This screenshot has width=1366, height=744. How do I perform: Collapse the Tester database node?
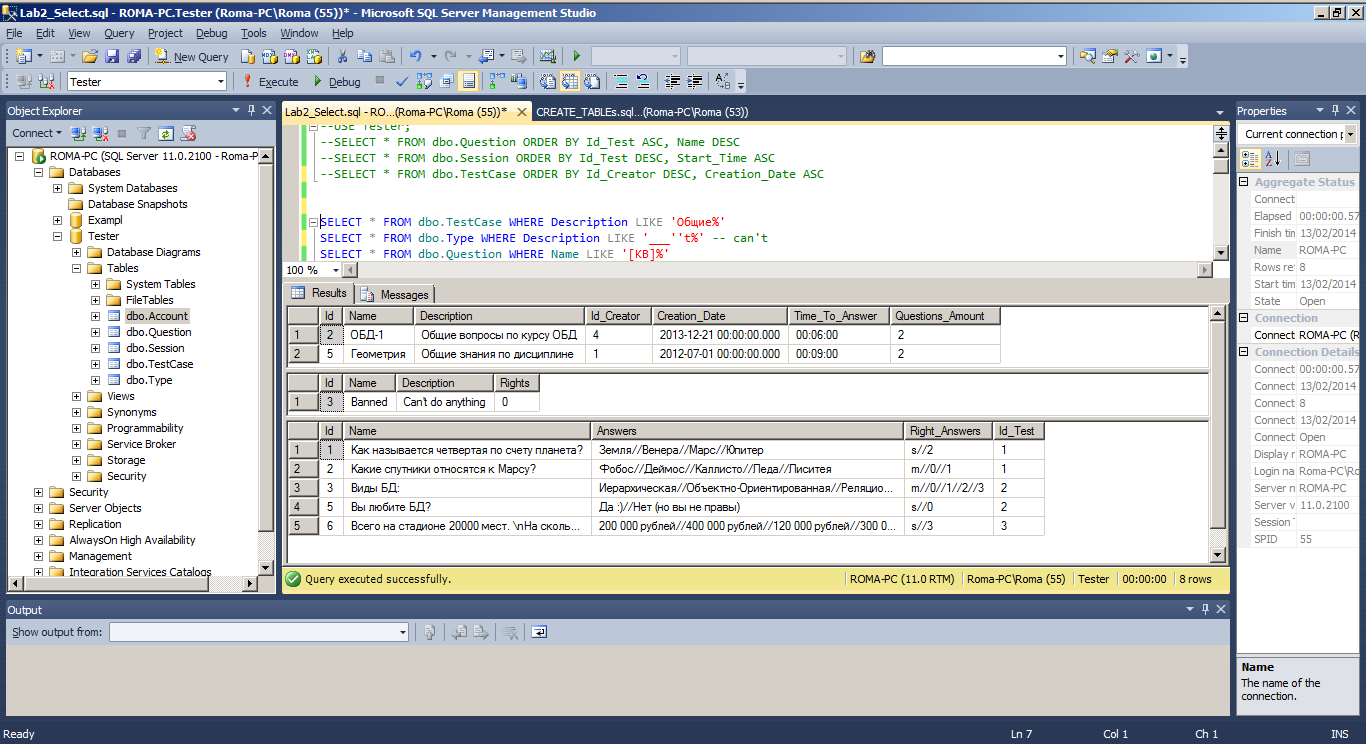(58, 236)
